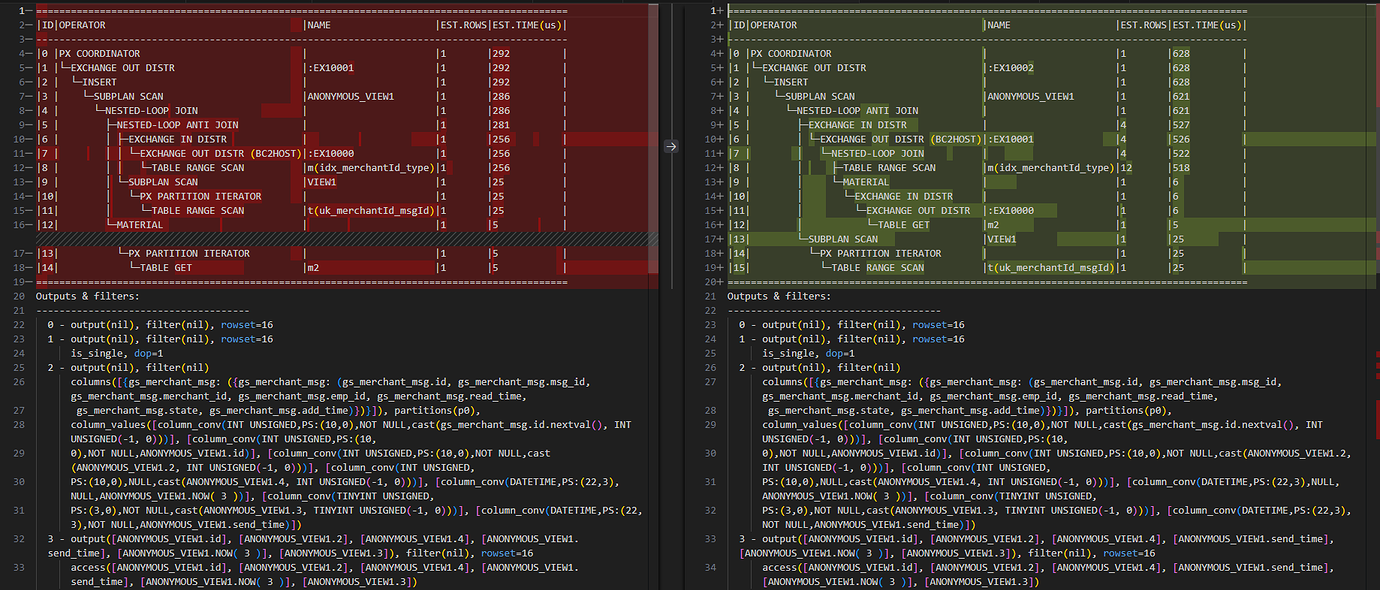Screen dimensions: 1380x590
Task: Click 'is_single, dop=1' in the left pane
Action: click(x=118, y=354)
